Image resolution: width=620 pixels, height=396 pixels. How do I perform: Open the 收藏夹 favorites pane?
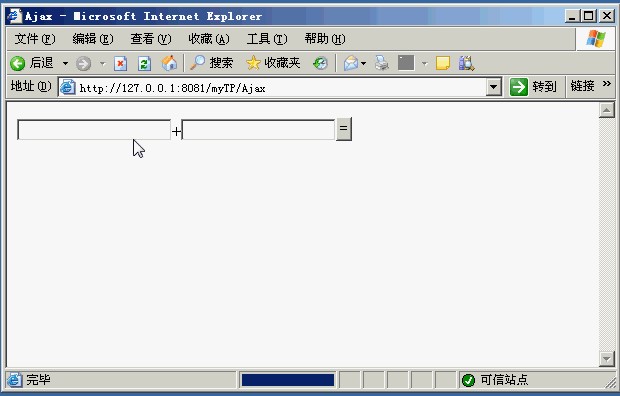[273, 63]
